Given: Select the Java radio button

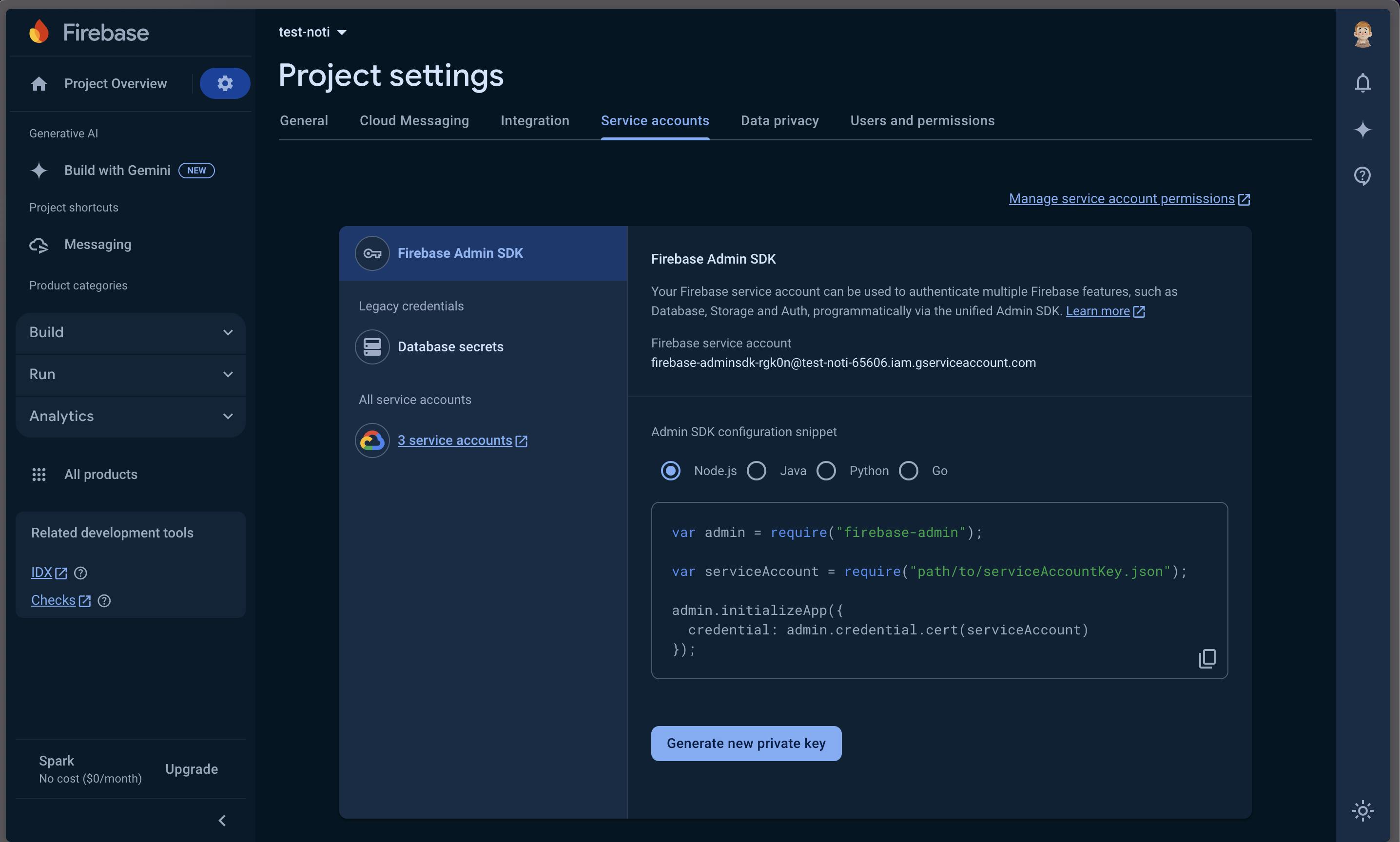Looking at the screenshot, I should [756, 469].
